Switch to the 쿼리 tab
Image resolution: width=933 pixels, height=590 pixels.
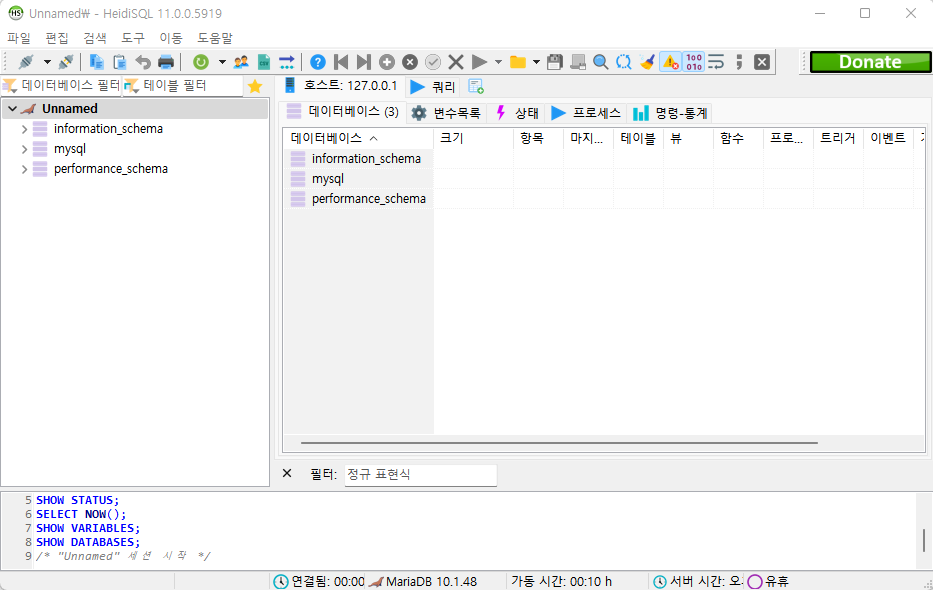pos(434,87)
